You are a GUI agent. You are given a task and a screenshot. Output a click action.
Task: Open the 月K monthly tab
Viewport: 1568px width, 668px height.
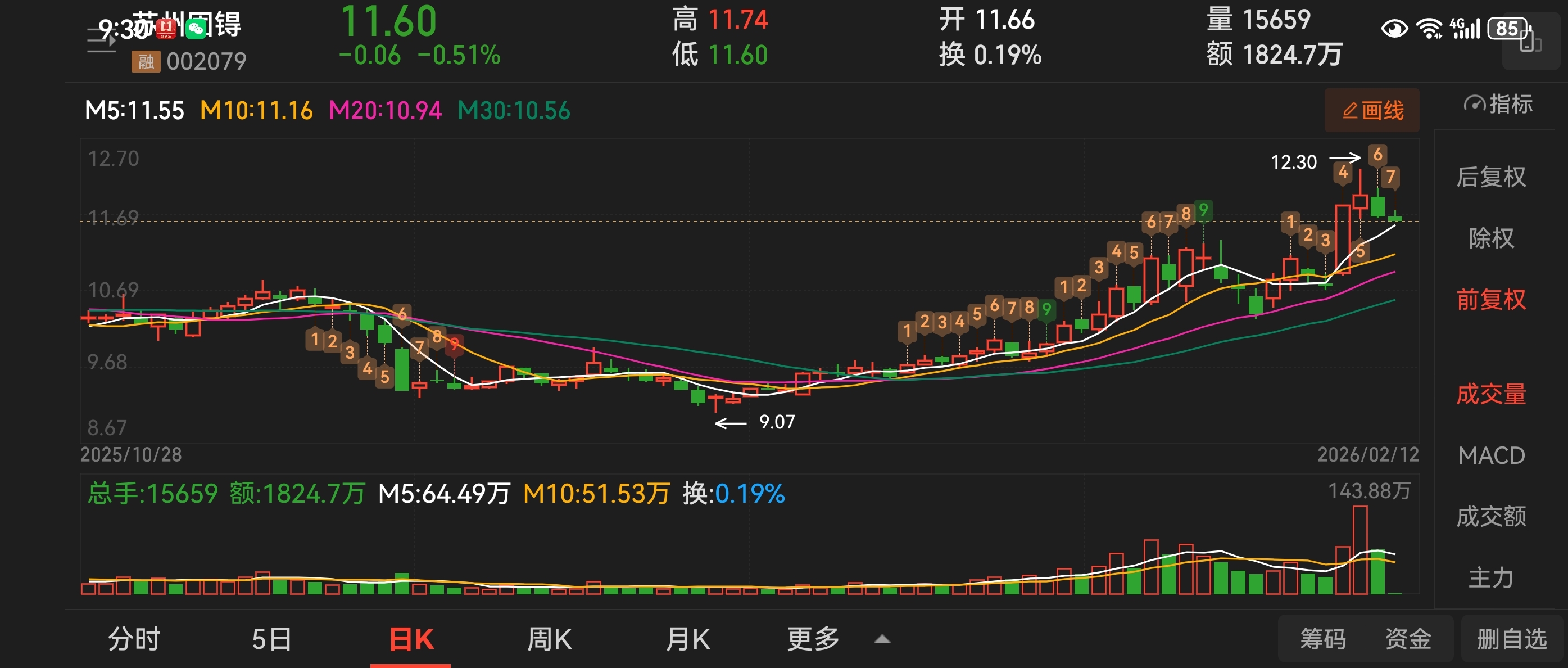click(x=687, y=639)
